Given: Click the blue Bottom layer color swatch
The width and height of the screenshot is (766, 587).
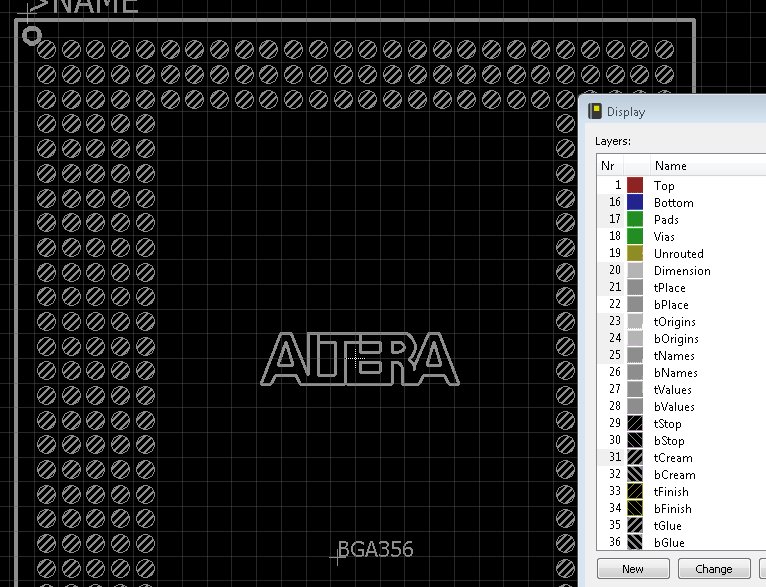Looking at the screenshot, I should pos(635,203).
